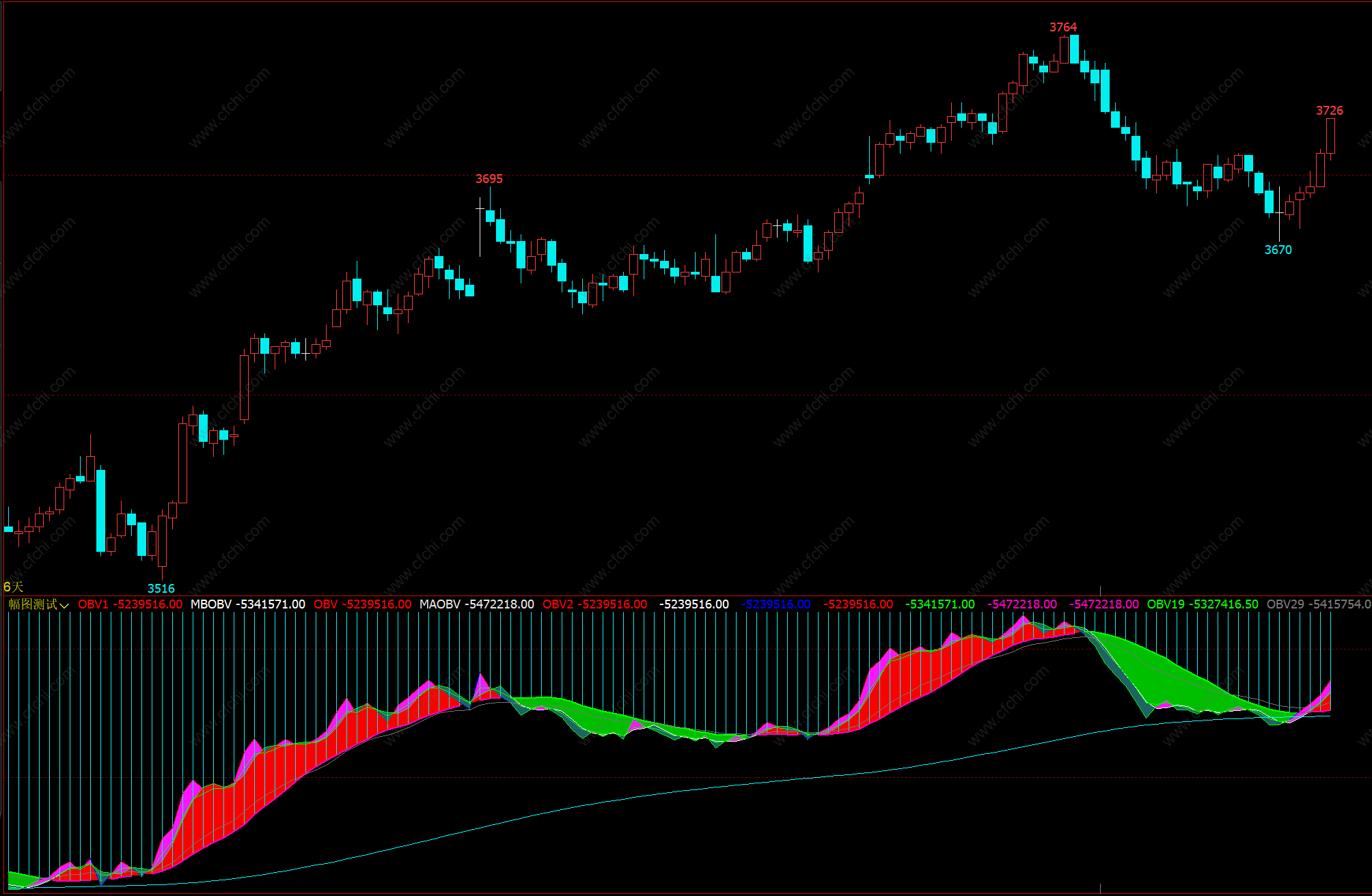Click the green -5341571.00 value label

tap(939, 604)
